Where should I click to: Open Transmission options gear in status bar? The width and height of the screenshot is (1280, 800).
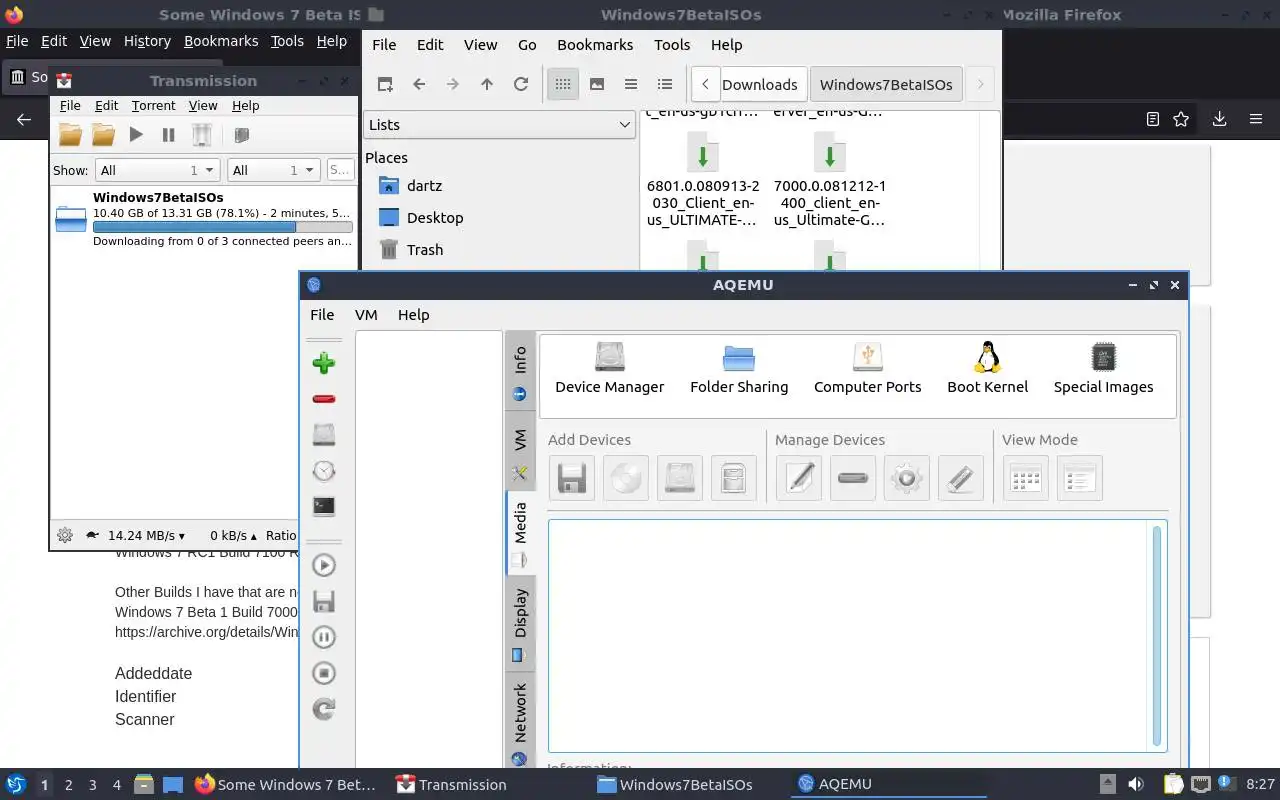[65, 535]
